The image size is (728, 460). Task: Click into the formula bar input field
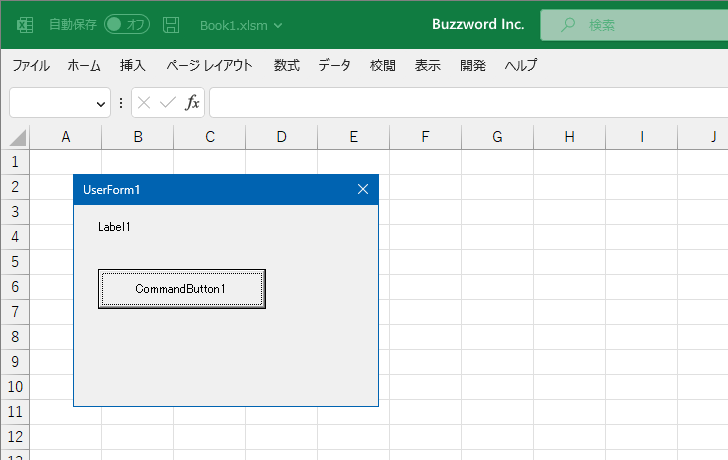click(x=468, y=103)
